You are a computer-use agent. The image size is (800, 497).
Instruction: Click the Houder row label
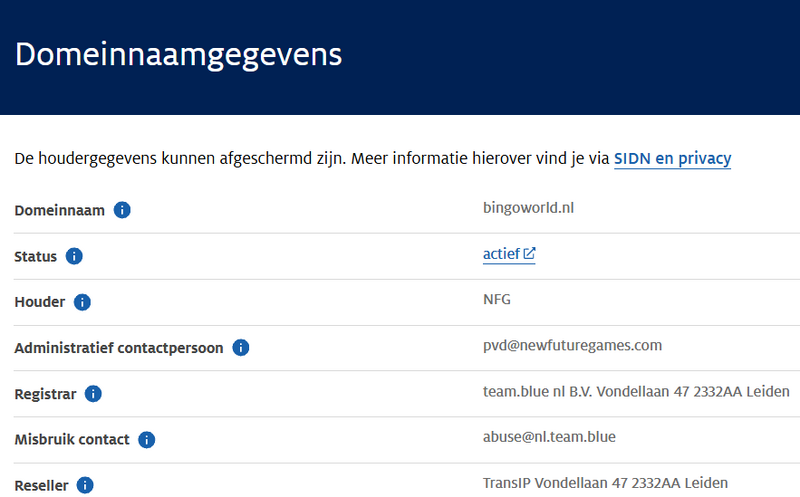pos(40,302)
